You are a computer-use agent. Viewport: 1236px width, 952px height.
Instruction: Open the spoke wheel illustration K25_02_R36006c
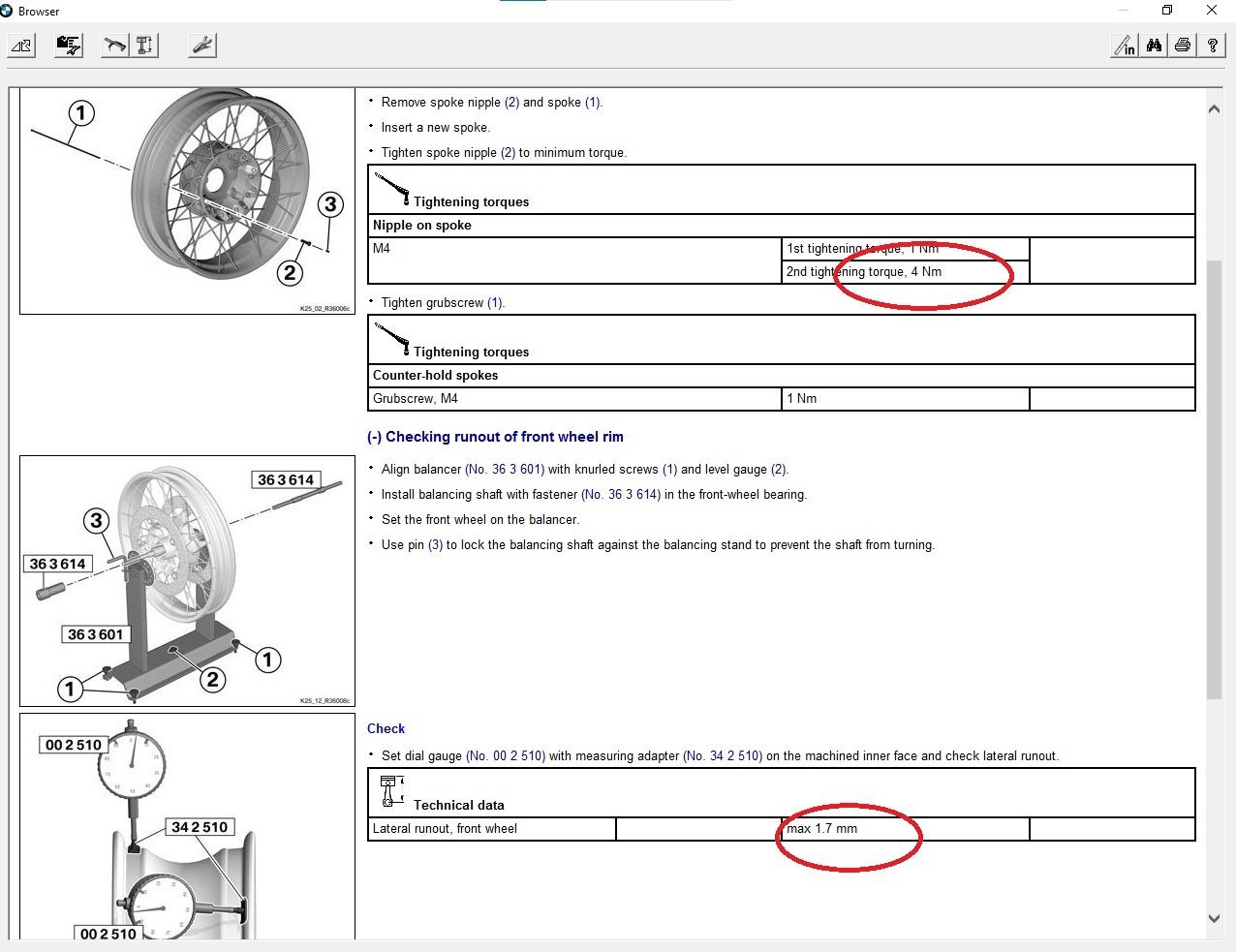187,200
